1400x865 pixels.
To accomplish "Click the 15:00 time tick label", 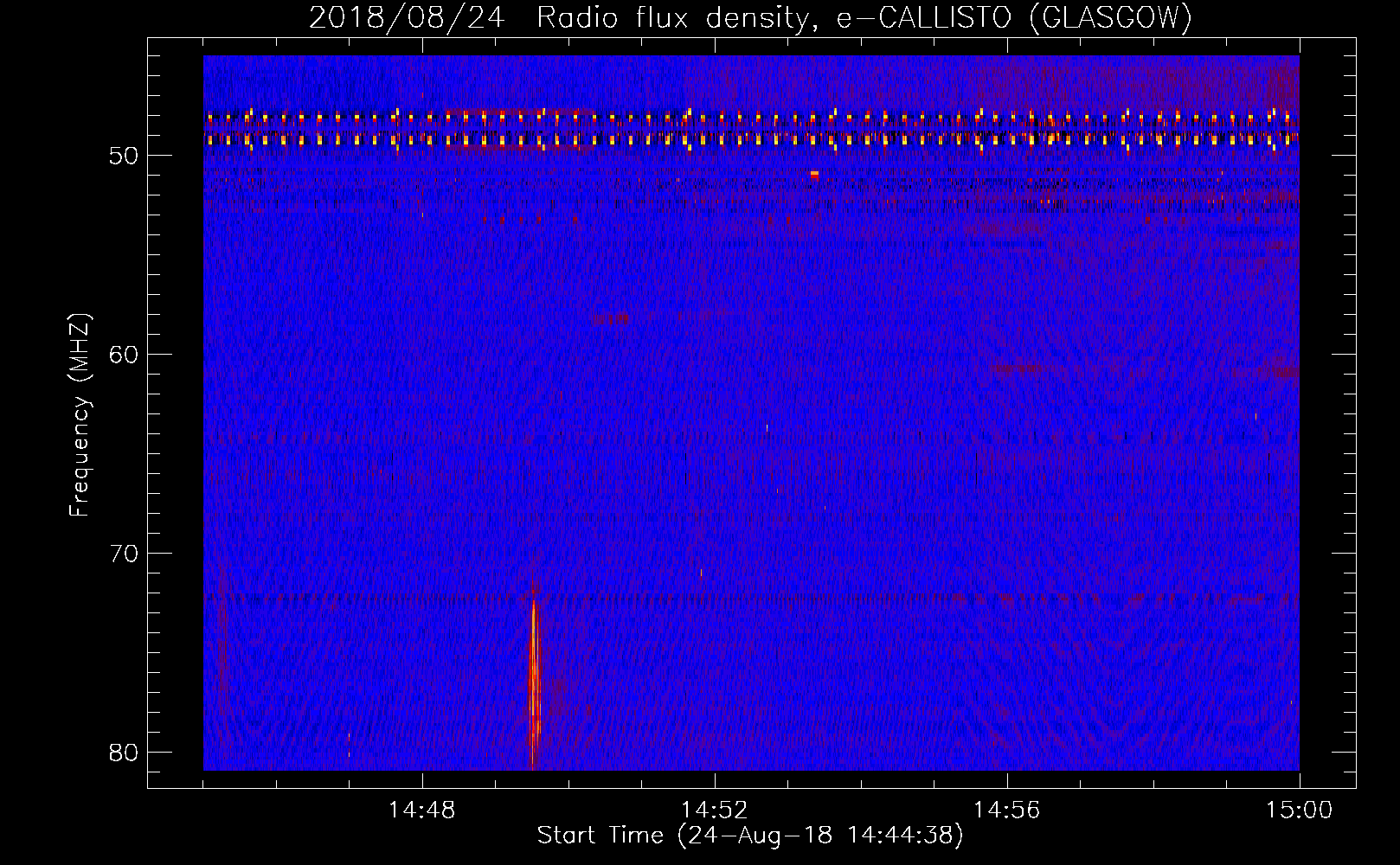I will (x=1299, y=811).
